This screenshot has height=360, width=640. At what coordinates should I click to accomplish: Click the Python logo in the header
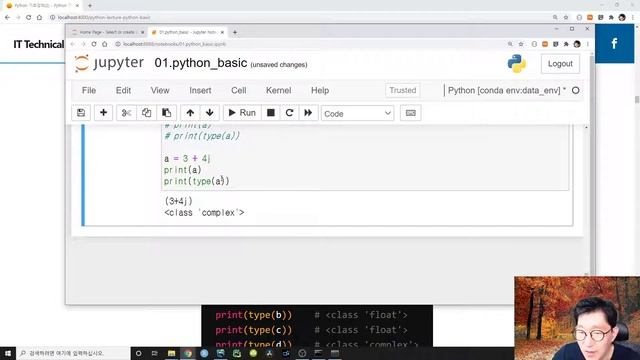click(x=517, y=64)
